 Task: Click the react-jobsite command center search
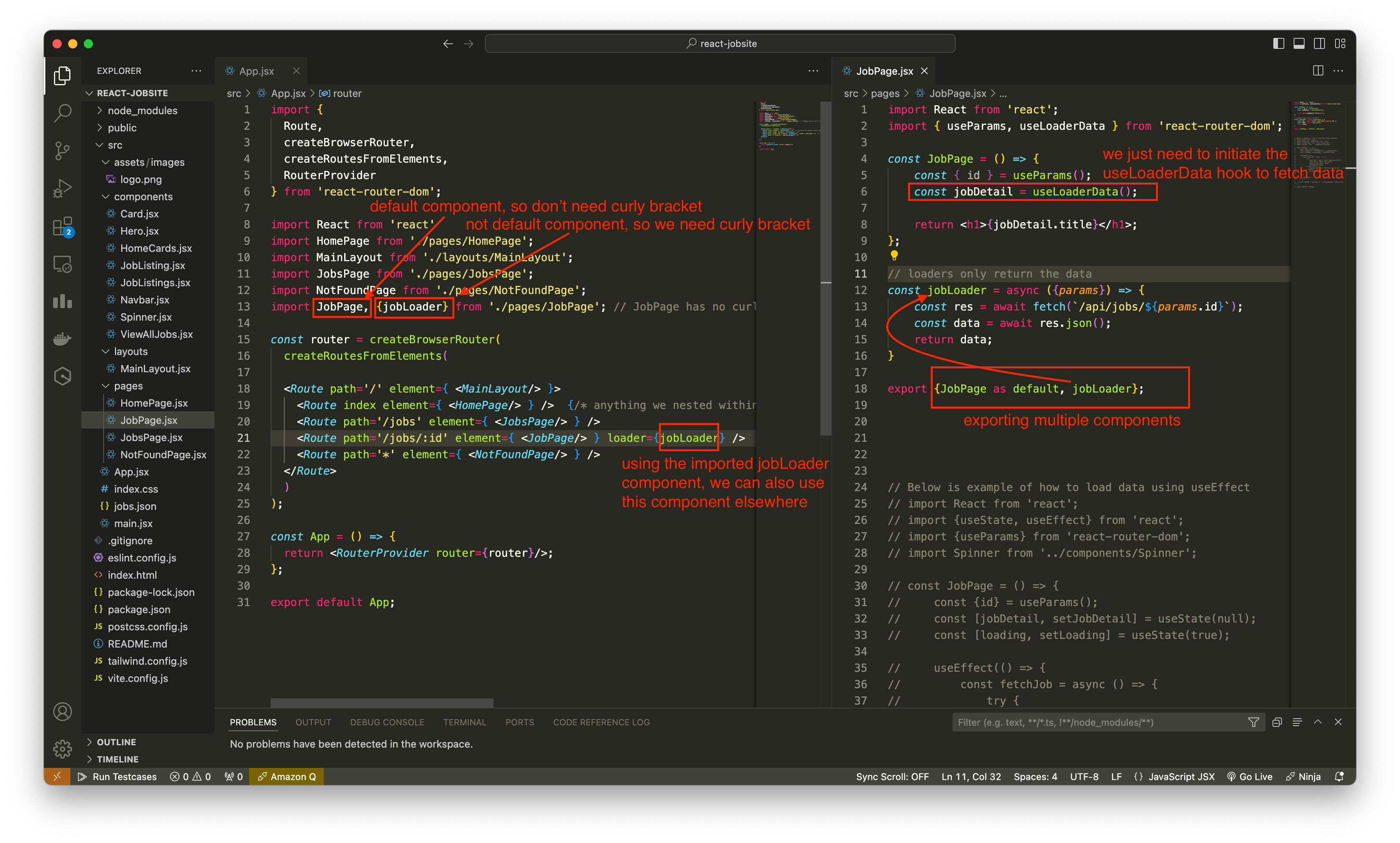(720, 44)
